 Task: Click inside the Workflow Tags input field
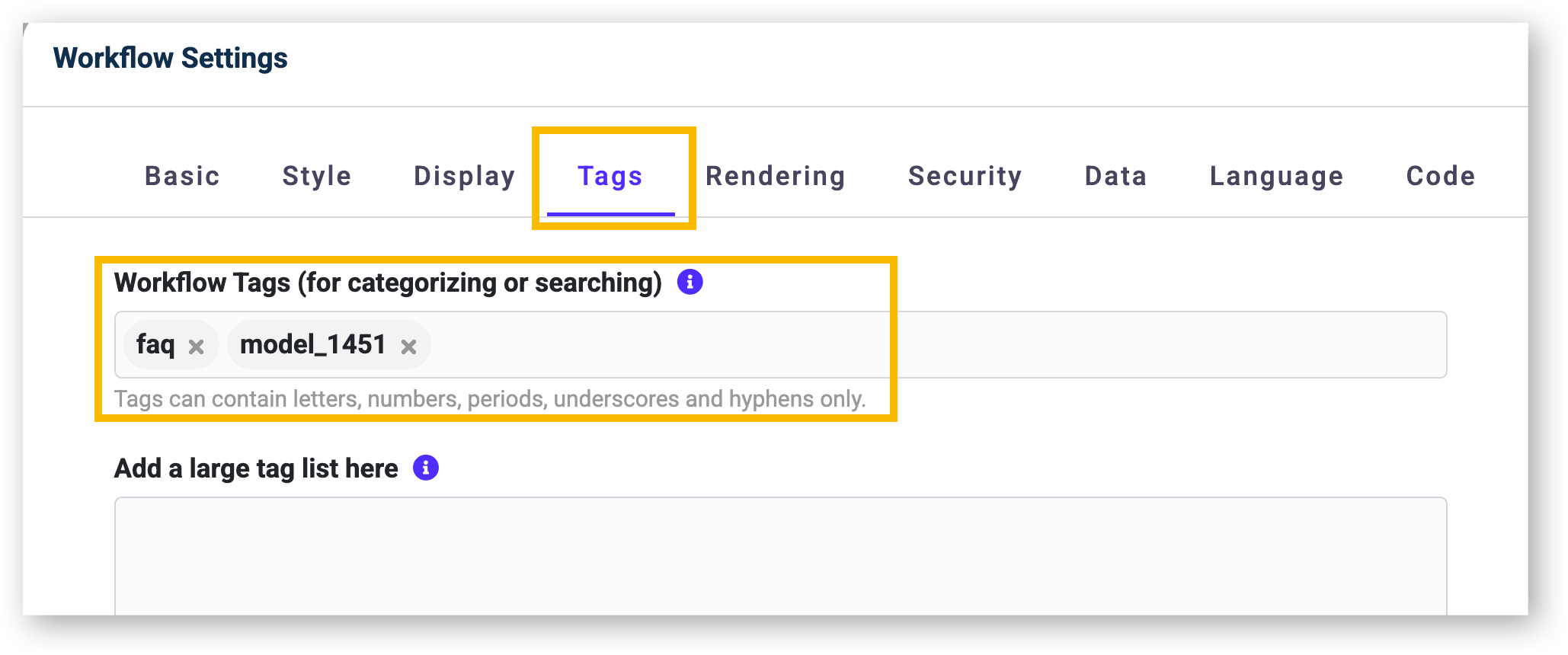coord(762,344)
